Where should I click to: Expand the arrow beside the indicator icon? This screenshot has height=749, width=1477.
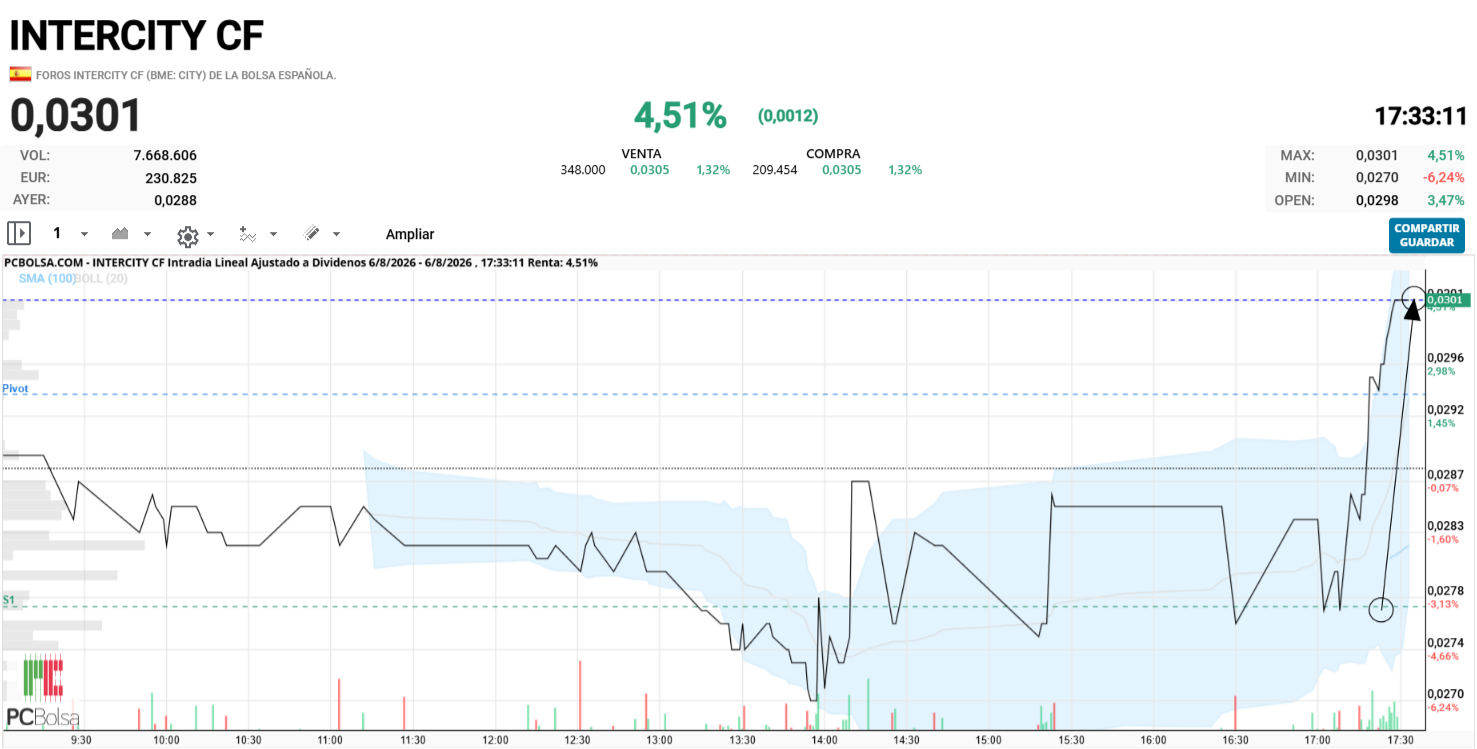pyautogui.click(x=273, y=234)
